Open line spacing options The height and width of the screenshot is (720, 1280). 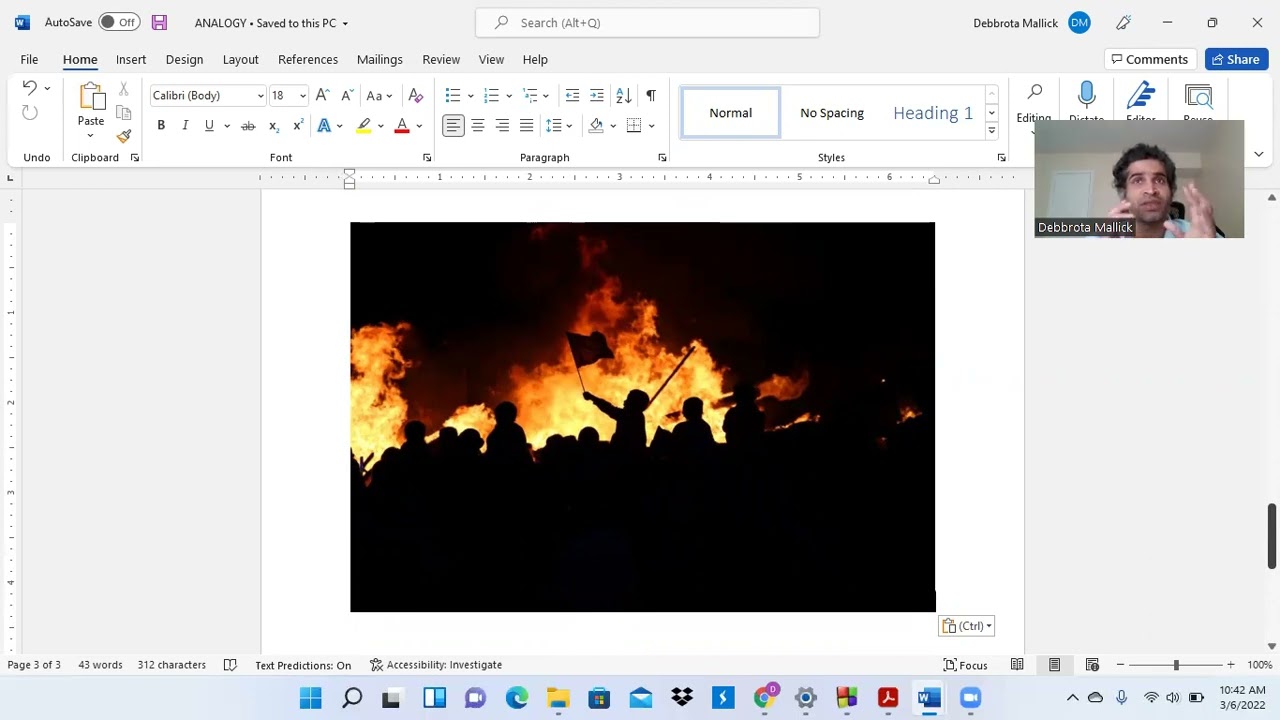coord(558,126)
